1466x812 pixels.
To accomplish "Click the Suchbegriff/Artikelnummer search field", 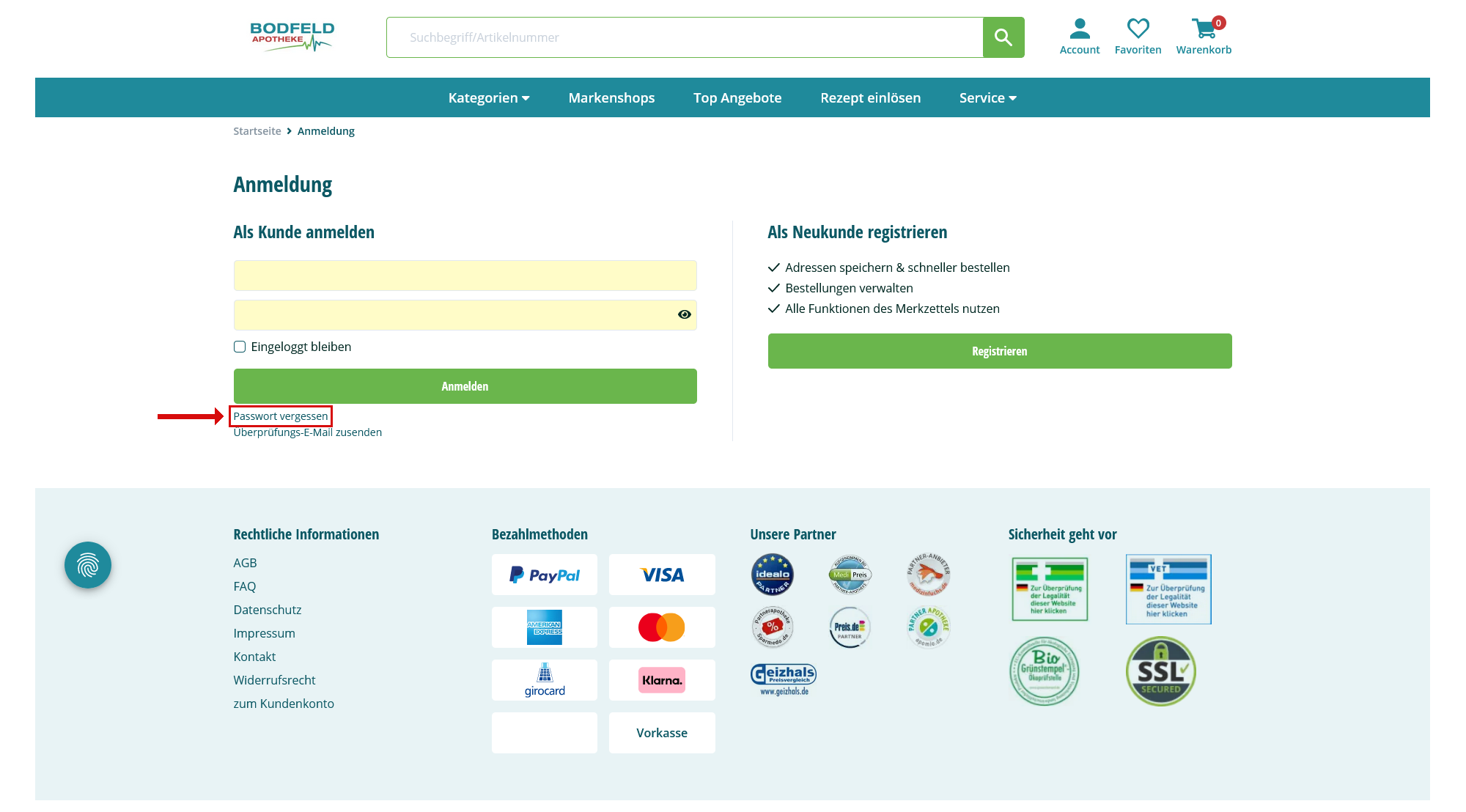I will point(684,37).
